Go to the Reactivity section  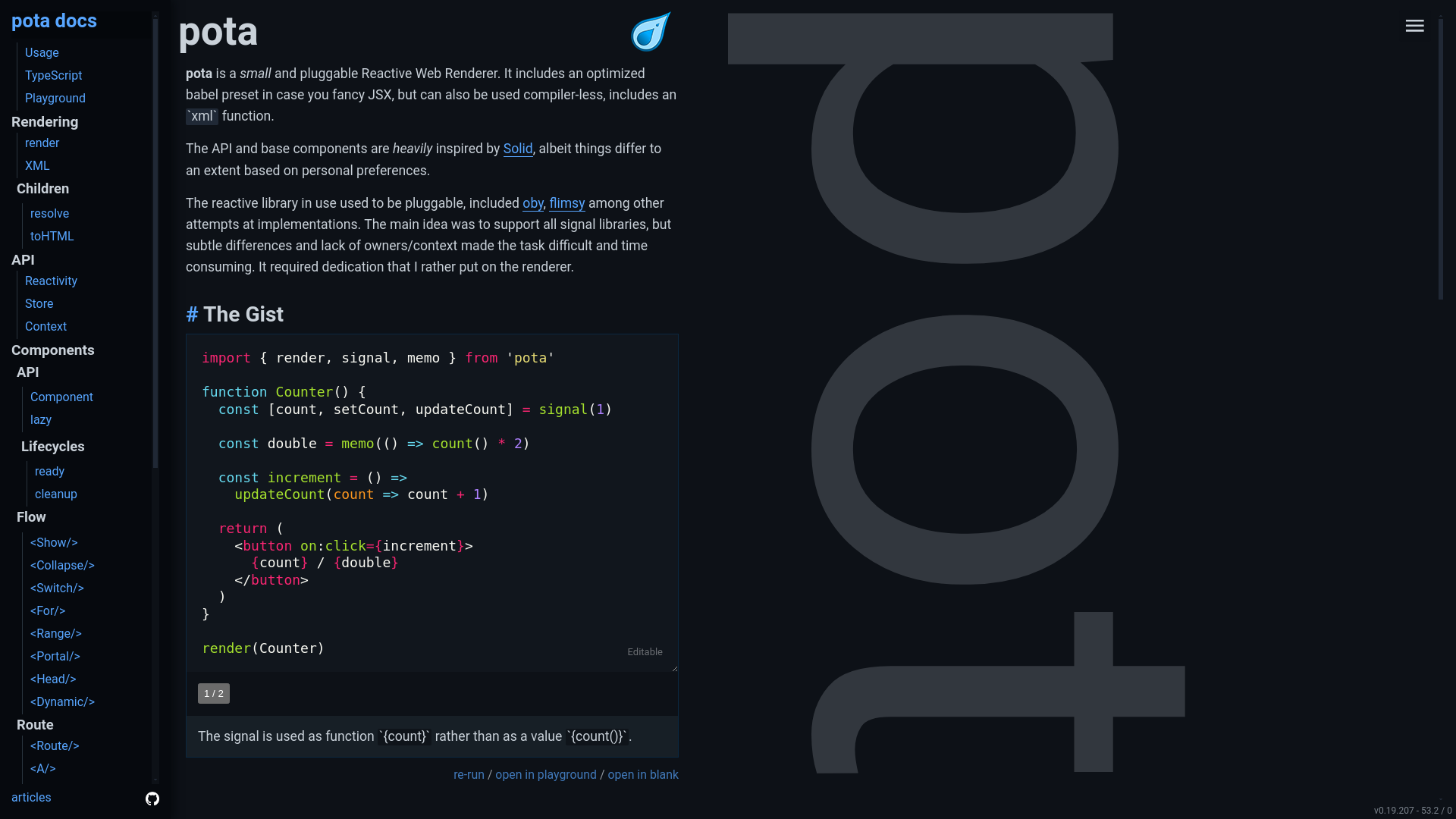click(51, 281)
